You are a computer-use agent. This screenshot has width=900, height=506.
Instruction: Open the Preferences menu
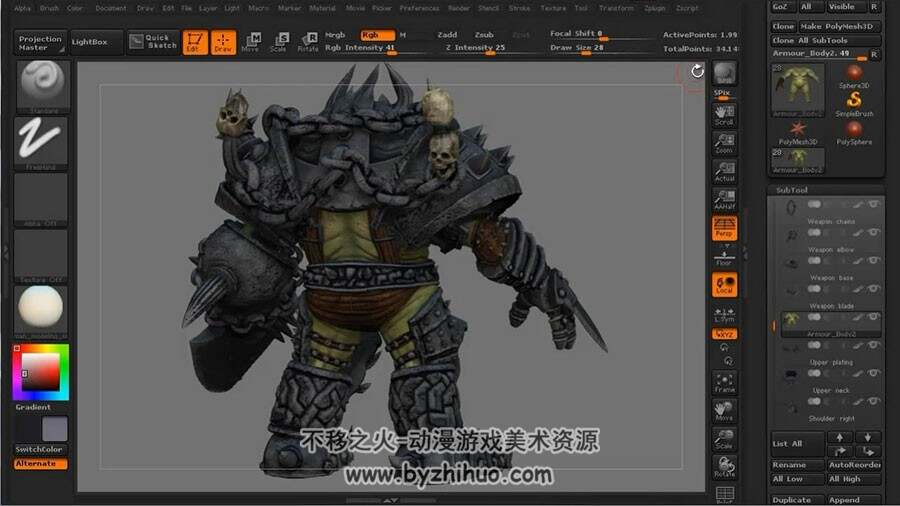coord(419,9)
